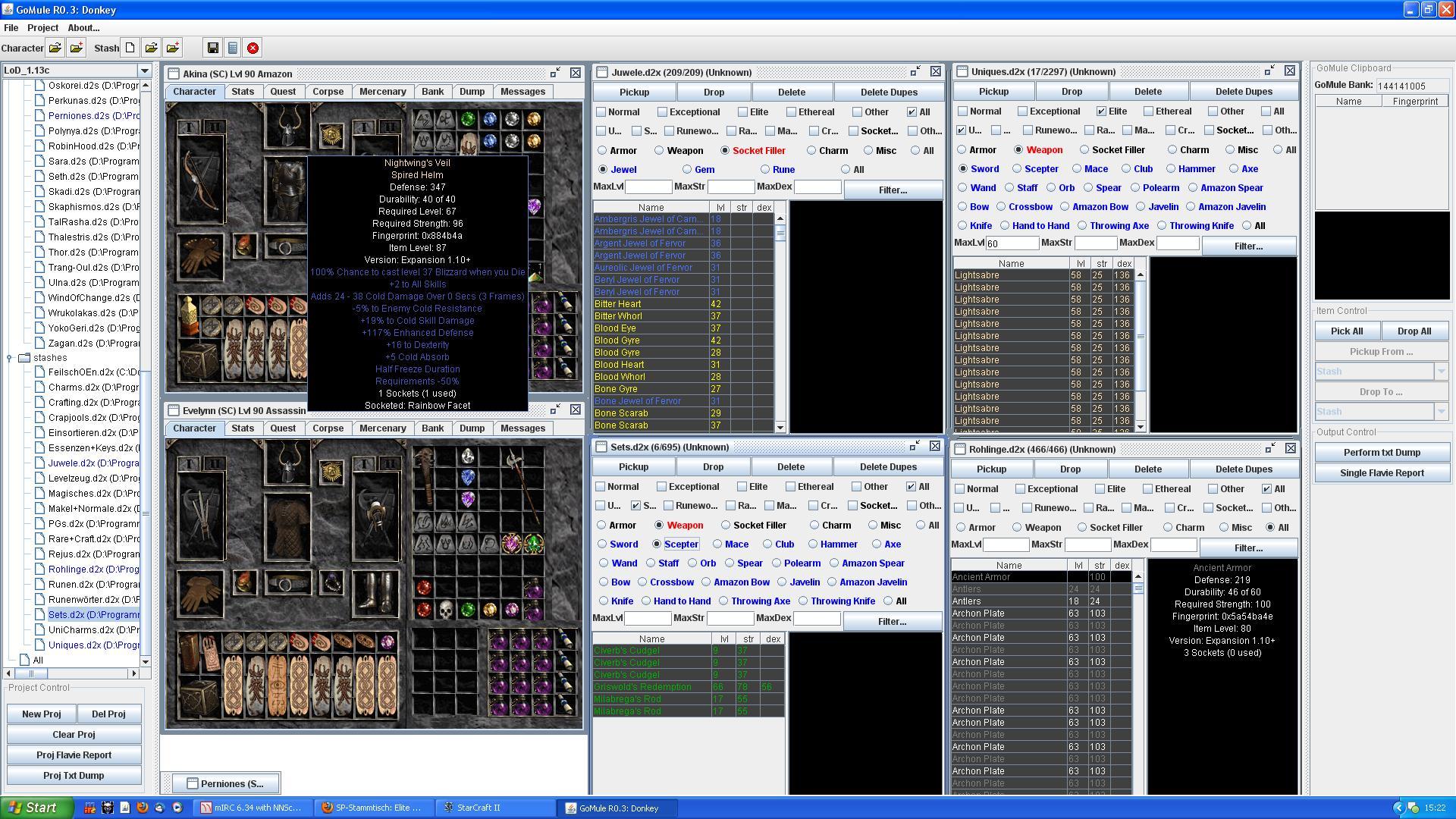
Task: Click the add Stash folder icon with plus
Action: coord(173,48)
